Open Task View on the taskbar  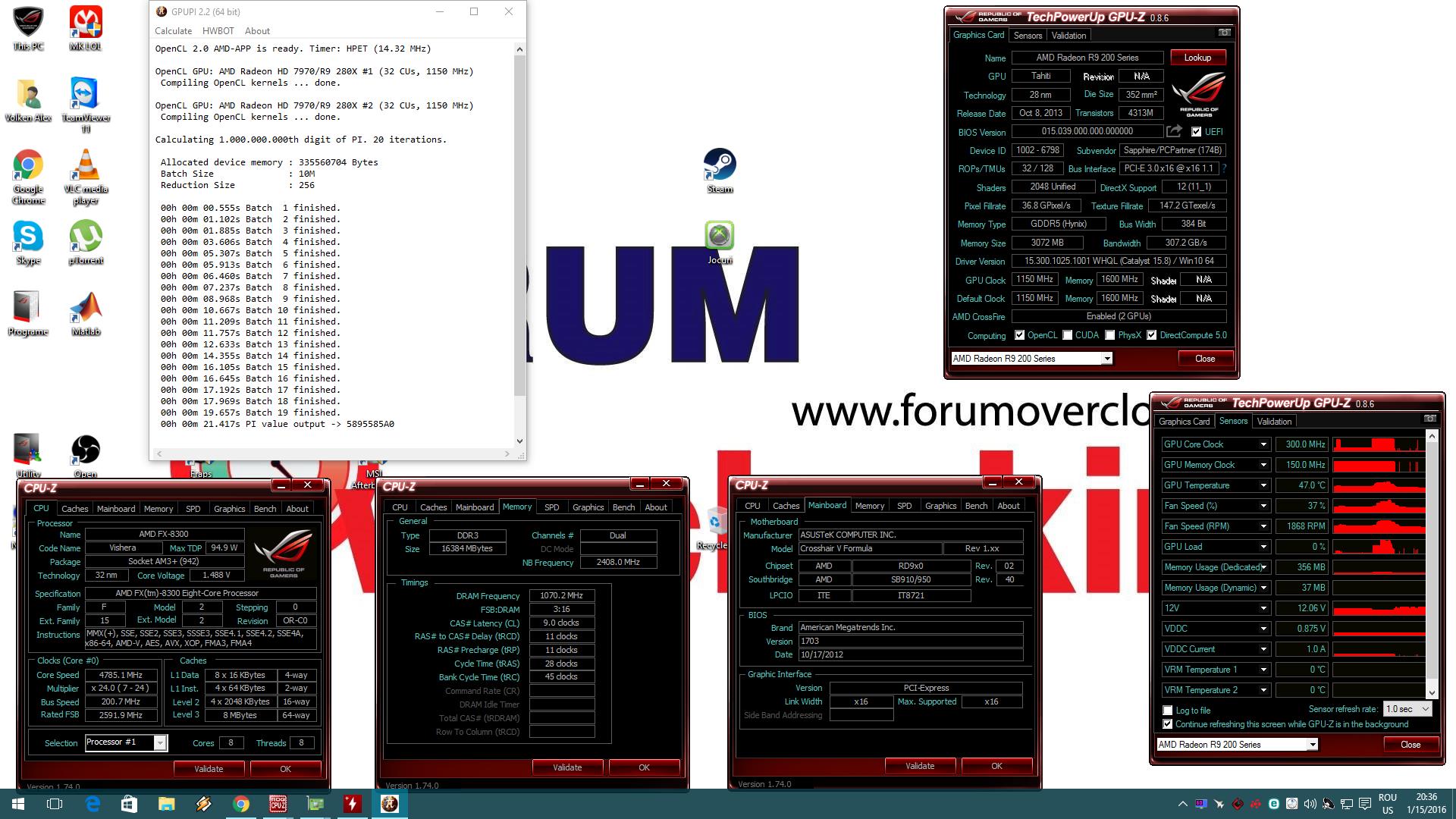click(55, 804)
